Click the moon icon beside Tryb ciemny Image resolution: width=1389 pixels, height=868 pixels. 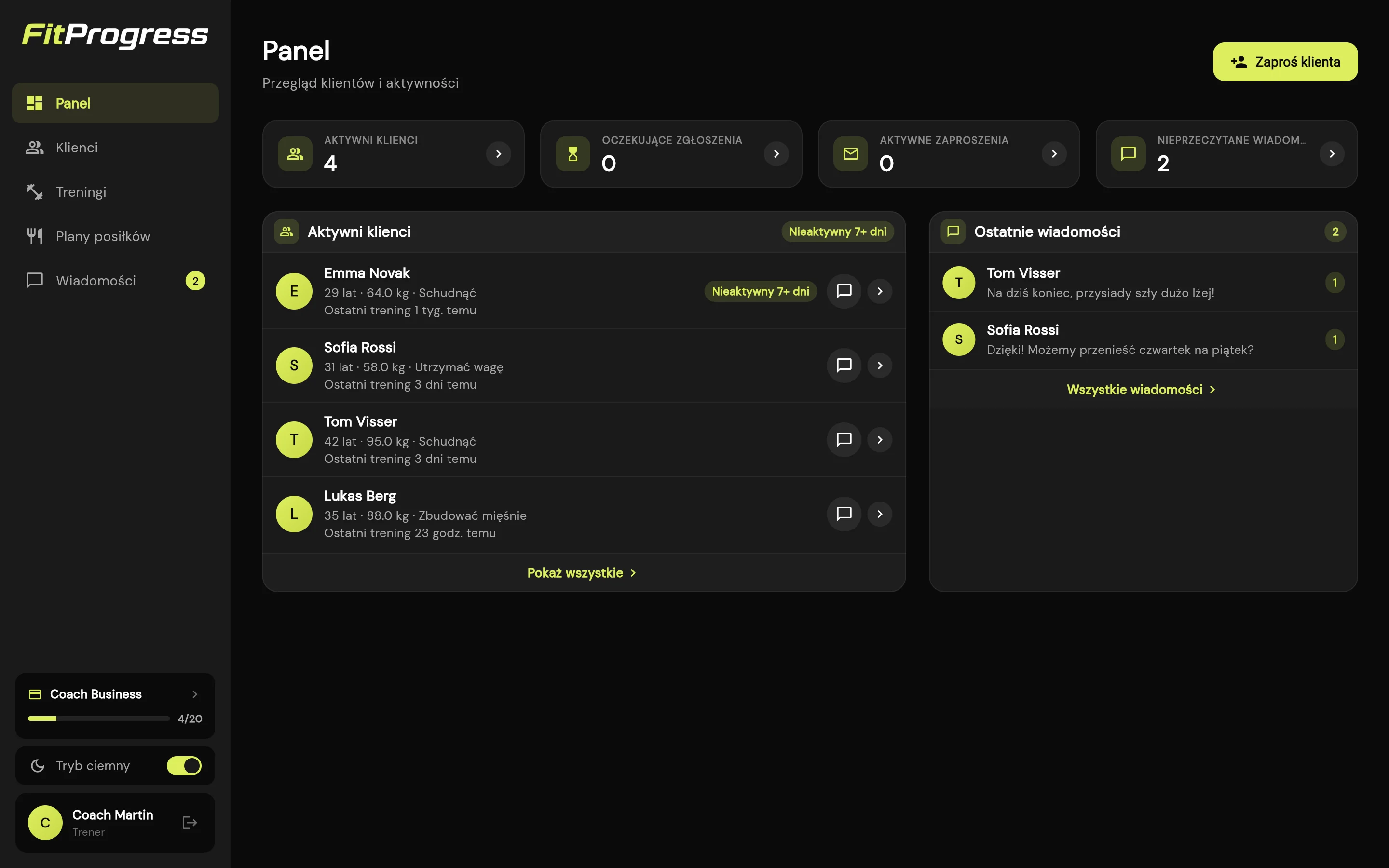click(37, 766)
